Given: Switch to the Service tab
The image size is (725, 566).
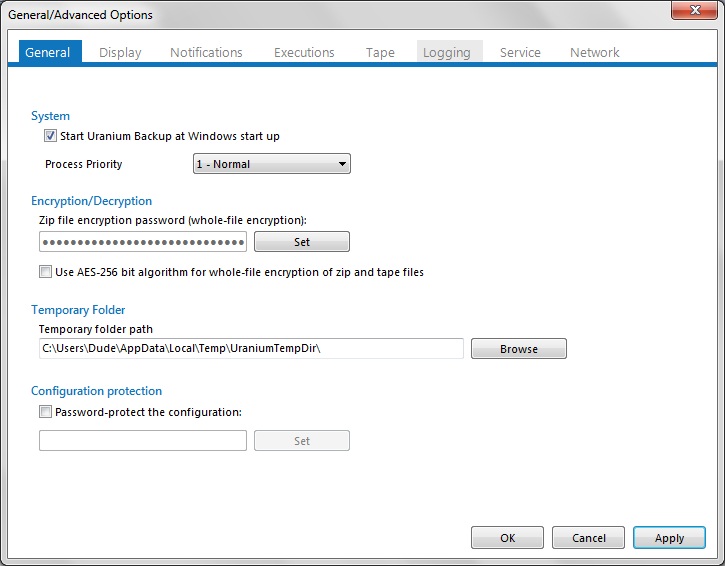Looking at the screenshot, I should coord(520,52).
